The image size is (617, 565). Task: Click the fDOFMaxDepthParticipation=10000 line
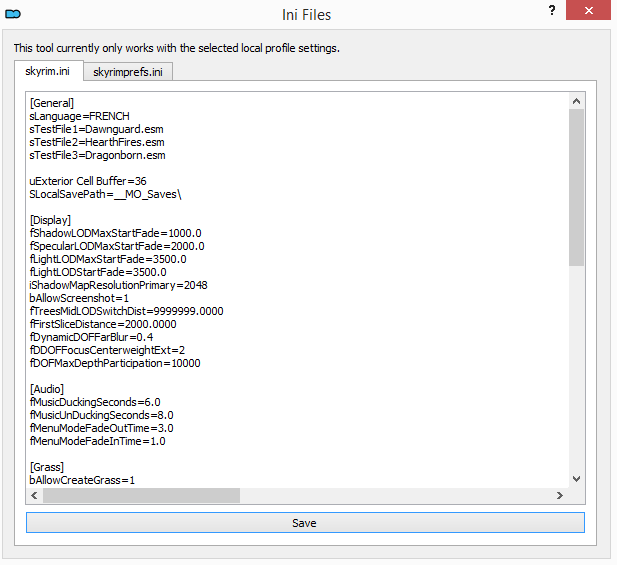[x=115, y=363]
